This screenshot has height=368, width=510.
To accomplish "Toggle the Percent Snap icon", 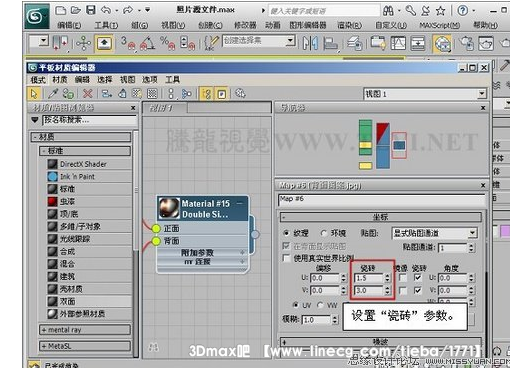I will tap(167, 43).
